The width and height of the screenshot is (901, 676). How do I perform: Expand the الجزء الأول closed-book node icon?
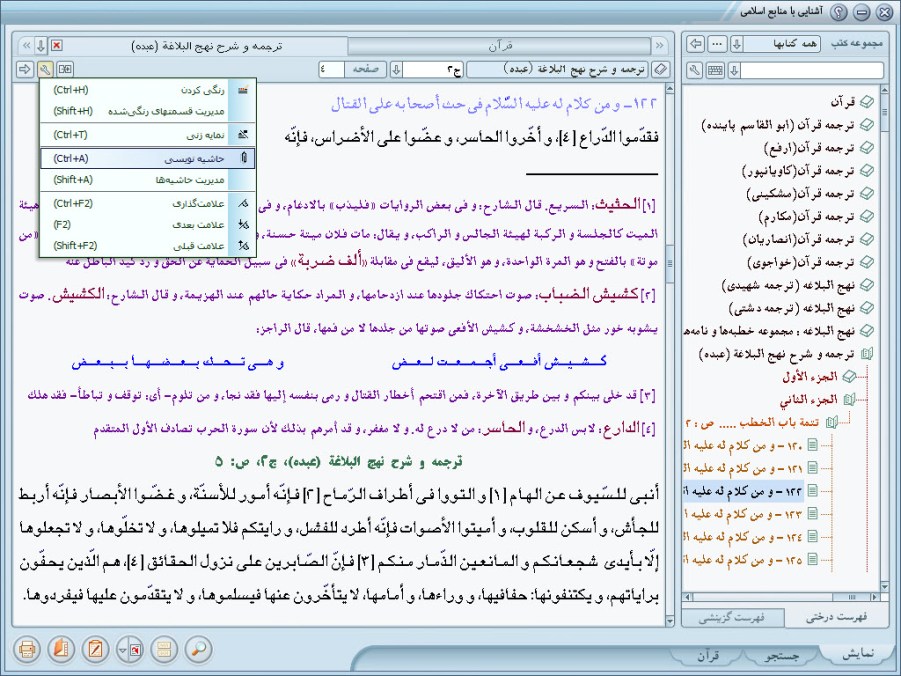(x=849, y=377)
